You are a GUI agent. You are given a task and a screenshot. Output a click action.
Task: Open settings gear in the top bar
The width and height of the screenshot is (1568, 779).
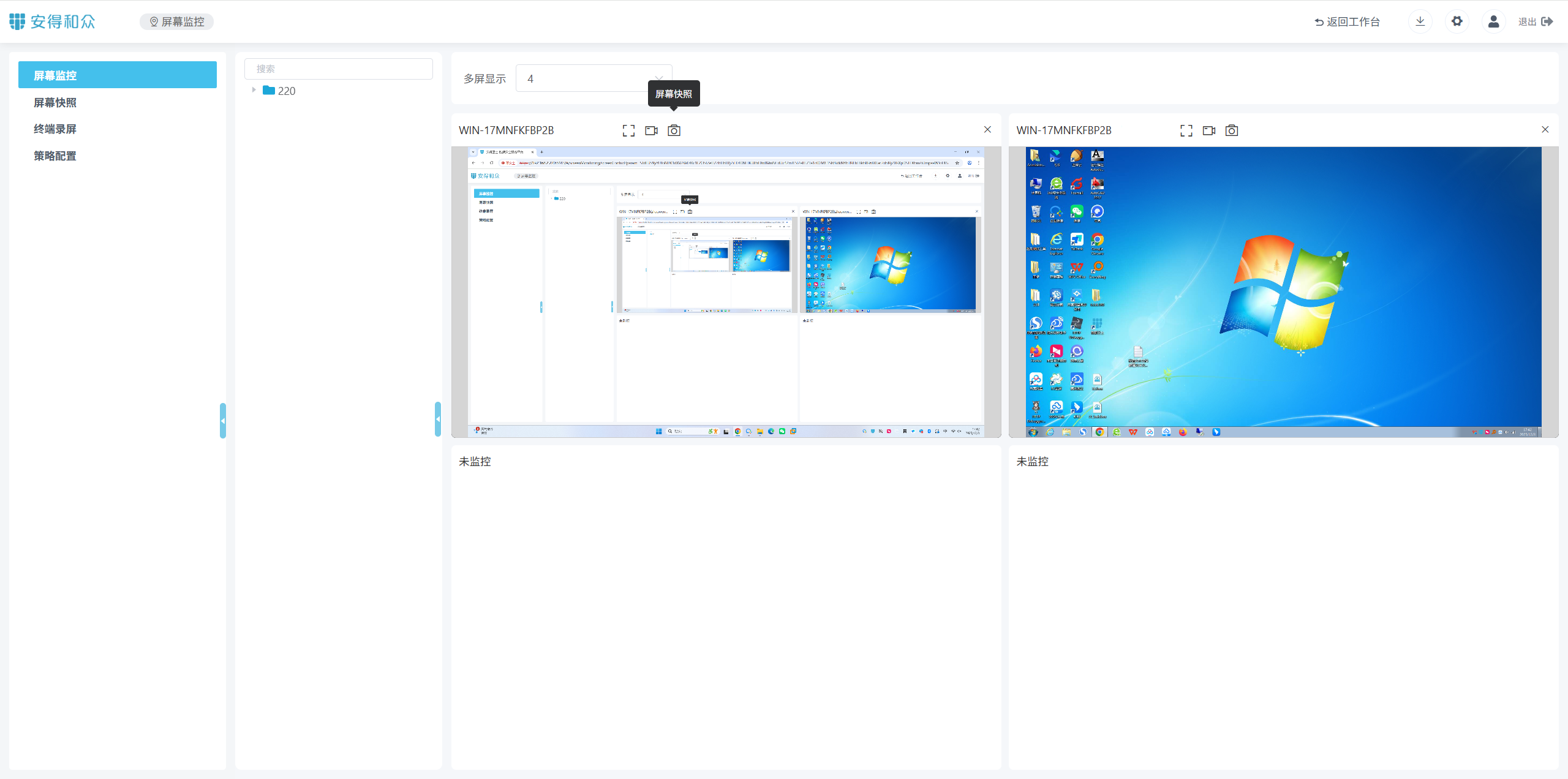[x=1457, y=21]
